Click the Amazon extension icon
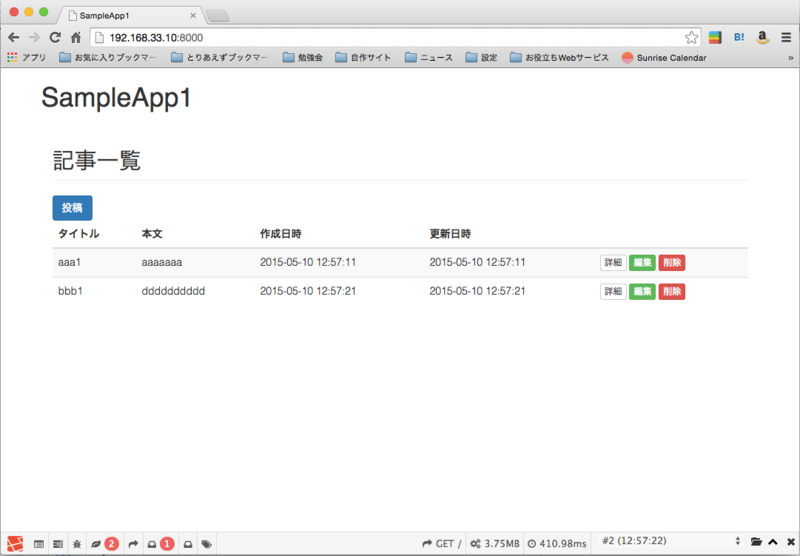 (763, 37)
